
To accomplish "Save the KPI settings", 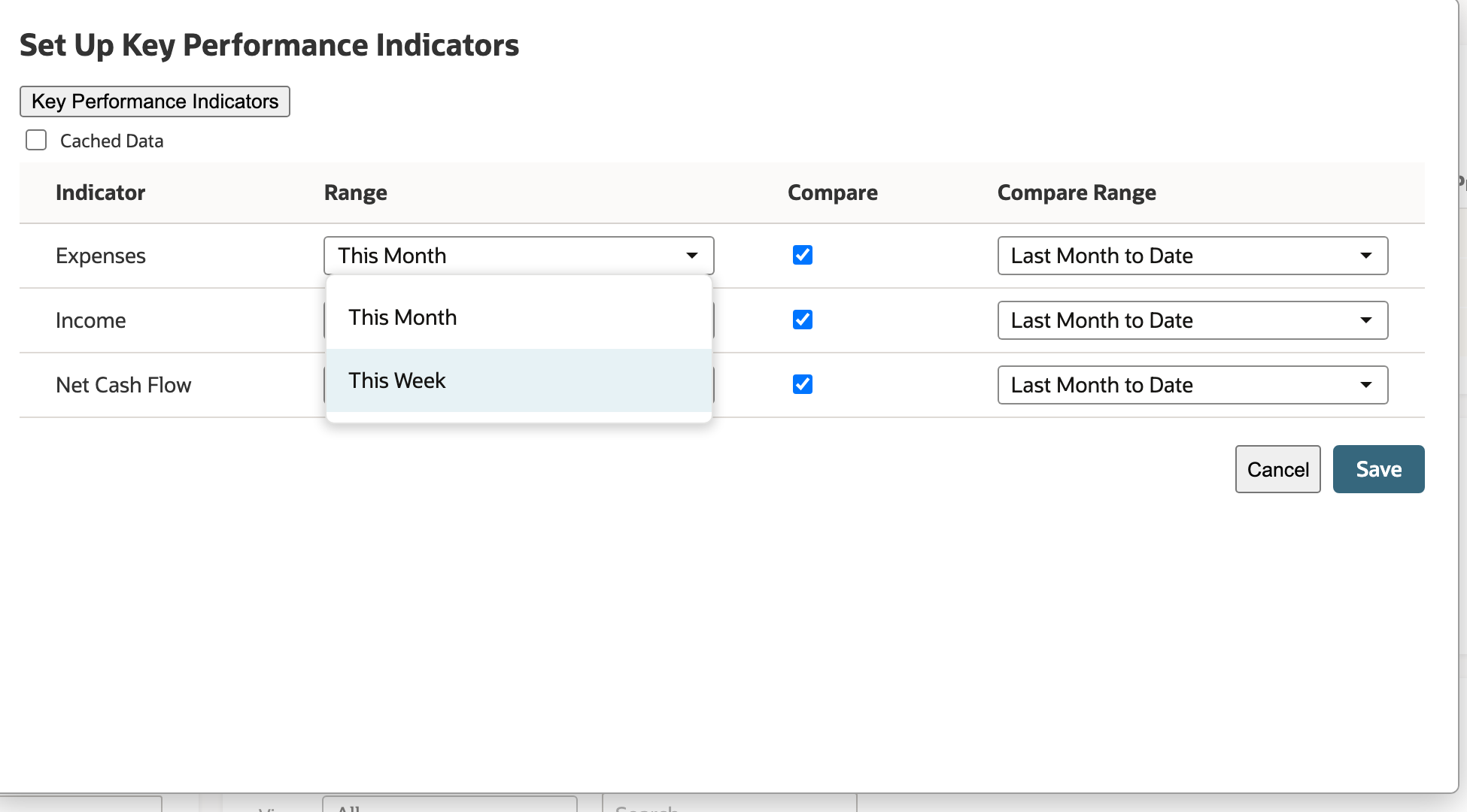I will [1378, 469].
